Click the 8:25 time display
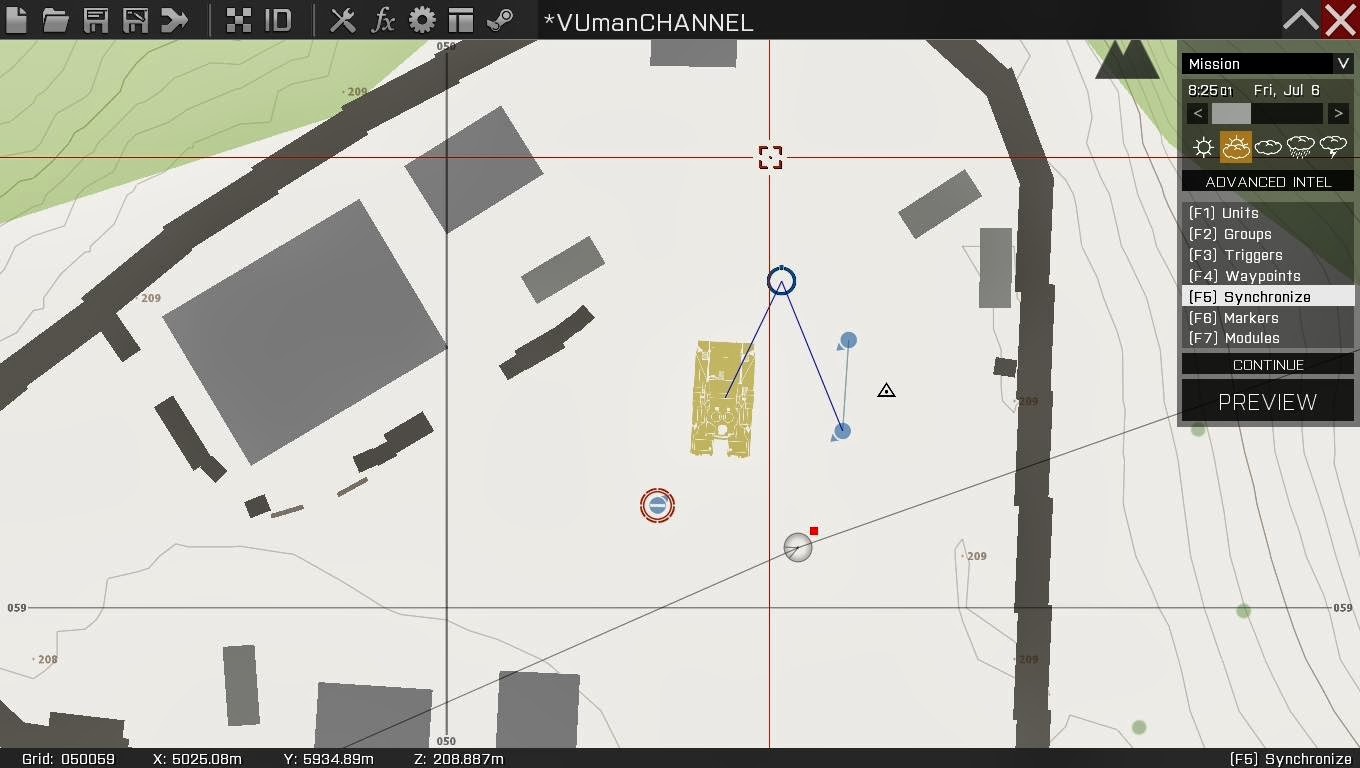1360x768 pixels. [1210, 90]
